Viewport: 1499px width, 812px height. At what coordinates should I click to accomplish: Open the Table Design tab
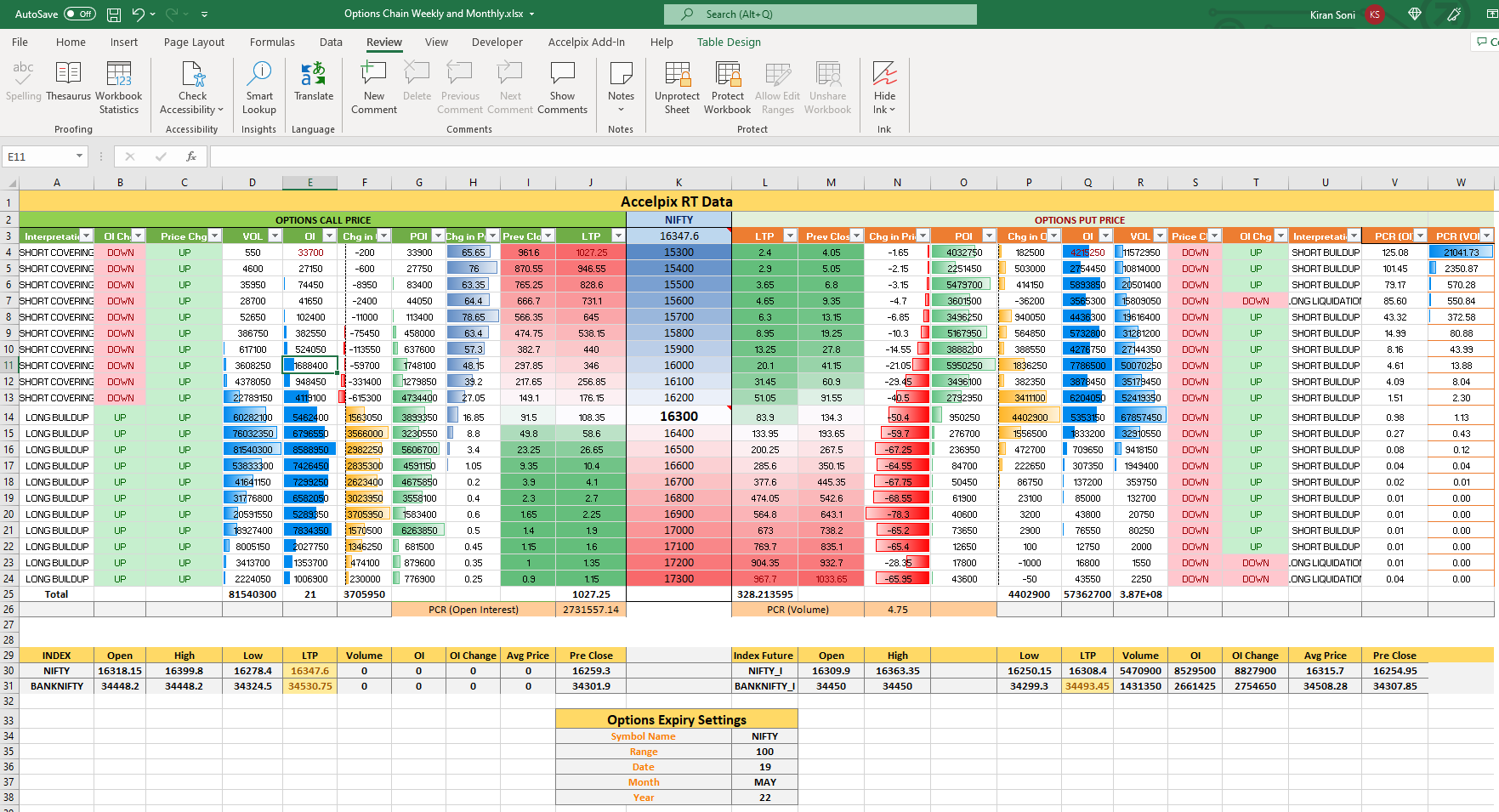(729, 43)
